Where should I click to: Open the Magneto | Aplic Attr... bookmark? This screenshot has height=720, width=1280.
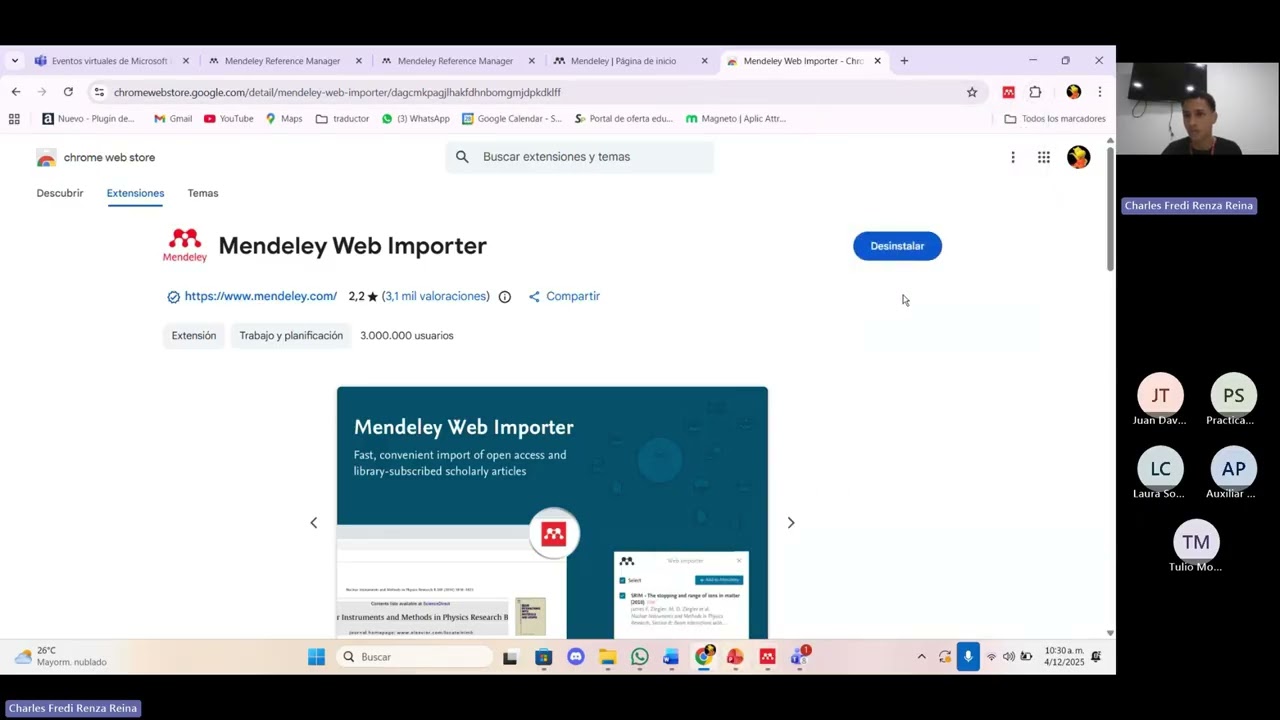pos(735,119)
